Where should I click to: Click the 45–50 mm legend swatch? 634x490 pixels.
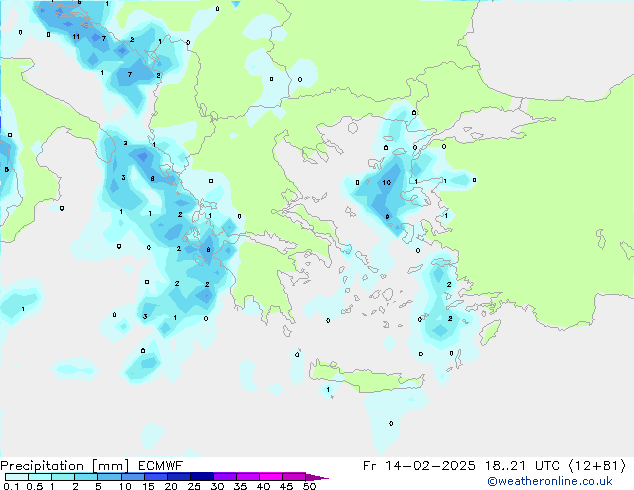point(294,477)
